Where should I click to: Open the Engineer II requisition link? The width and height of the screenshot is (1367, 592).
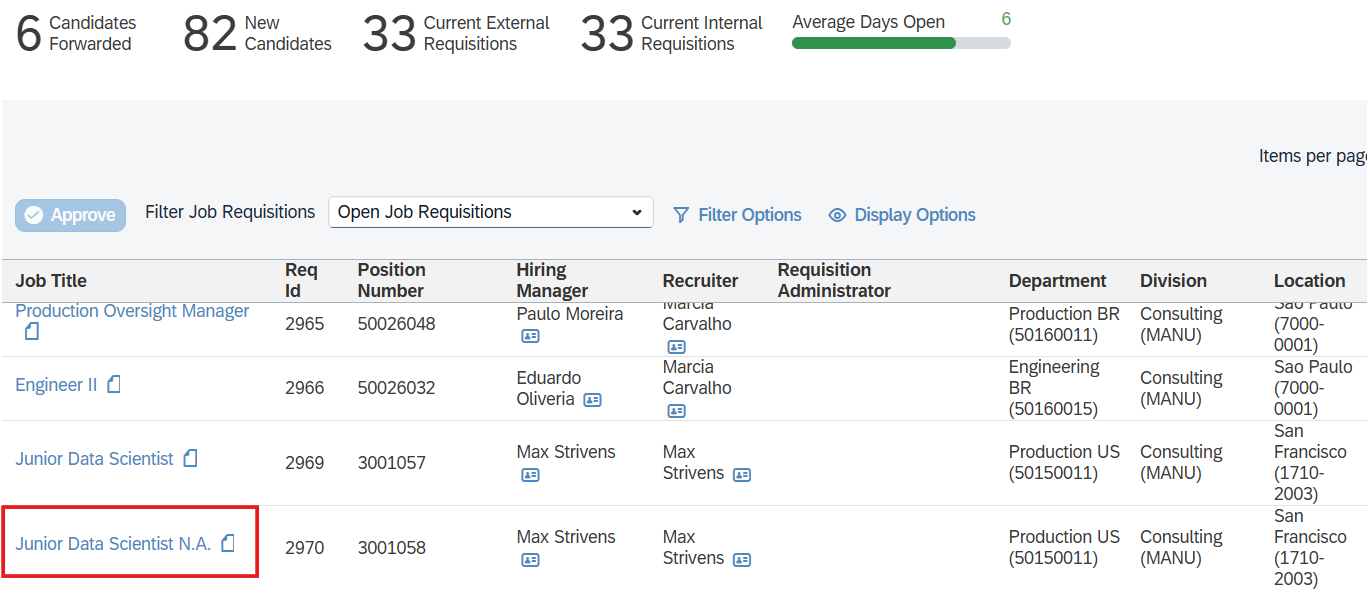point(55,384)
